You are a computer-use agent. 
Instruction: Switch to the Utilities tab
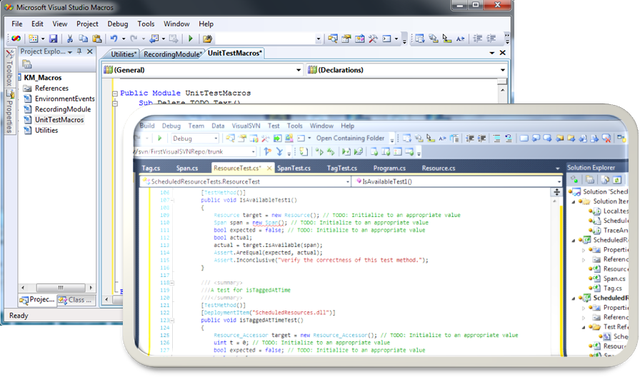(123, 54)
